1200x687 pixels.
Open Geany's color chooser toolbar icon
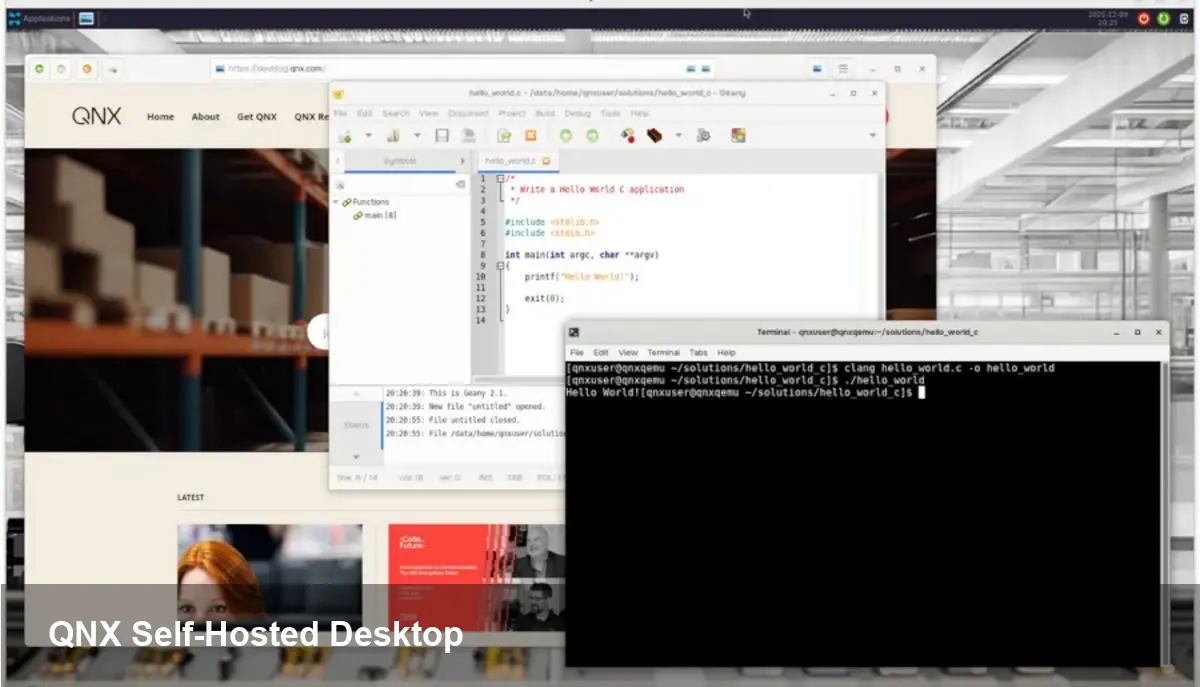737,134
